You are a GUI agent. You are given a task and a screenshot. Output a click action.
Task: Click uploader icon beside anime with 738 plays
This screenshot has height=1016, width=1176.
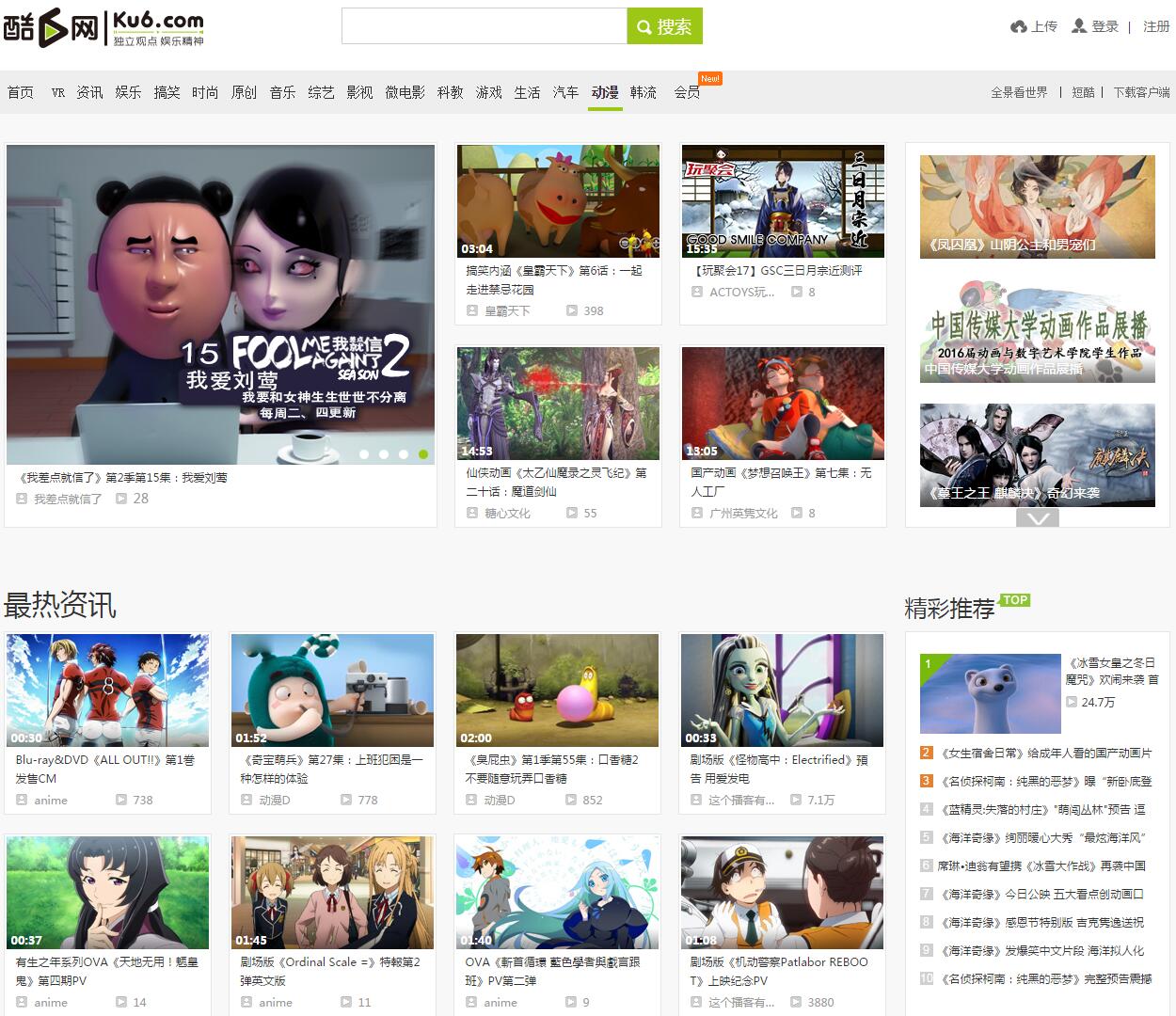click(x=22, y=800)
